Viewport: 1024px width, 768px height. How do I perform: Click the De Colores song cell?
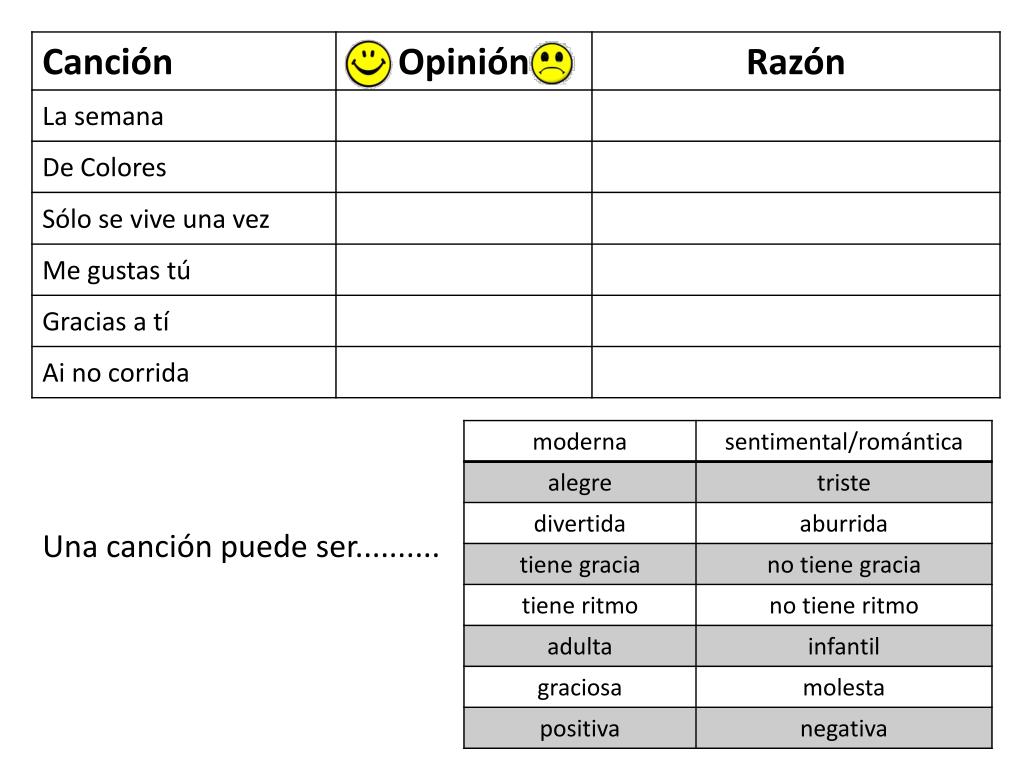tap(184, 167)
